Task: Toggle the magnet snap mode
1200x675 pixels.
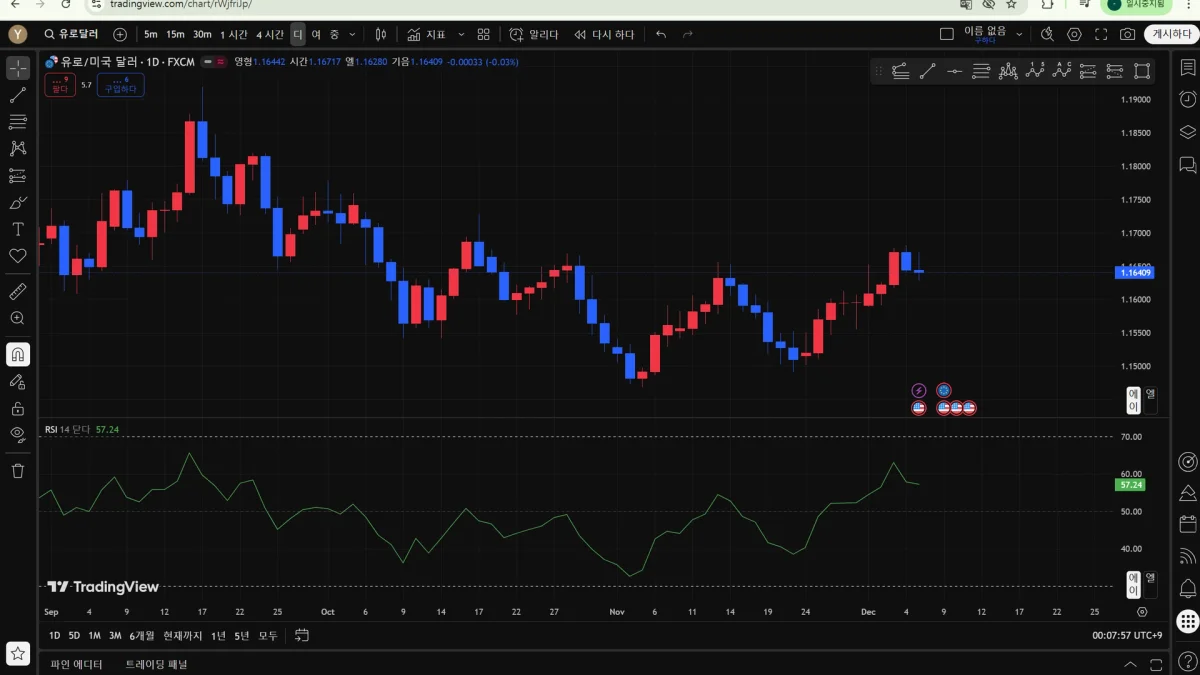Action: tap(18, 354)
